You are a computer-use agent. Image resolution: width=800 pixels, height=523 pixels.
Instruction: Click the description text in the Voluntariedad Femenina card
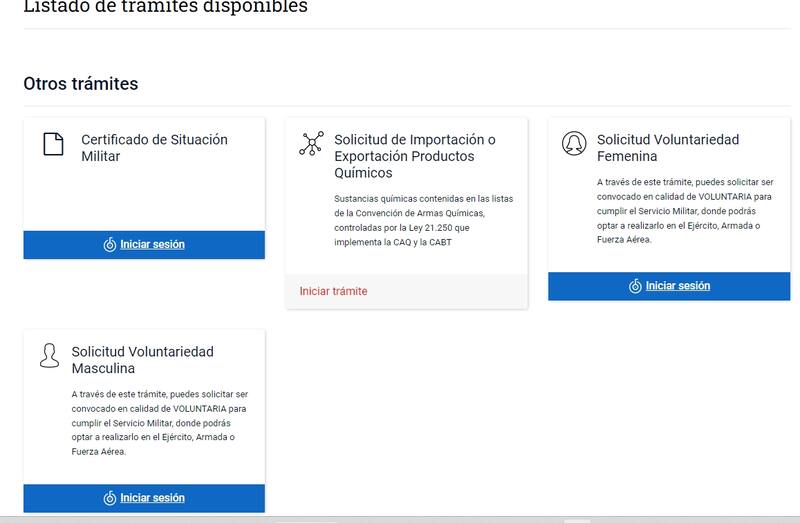point(671,211)
